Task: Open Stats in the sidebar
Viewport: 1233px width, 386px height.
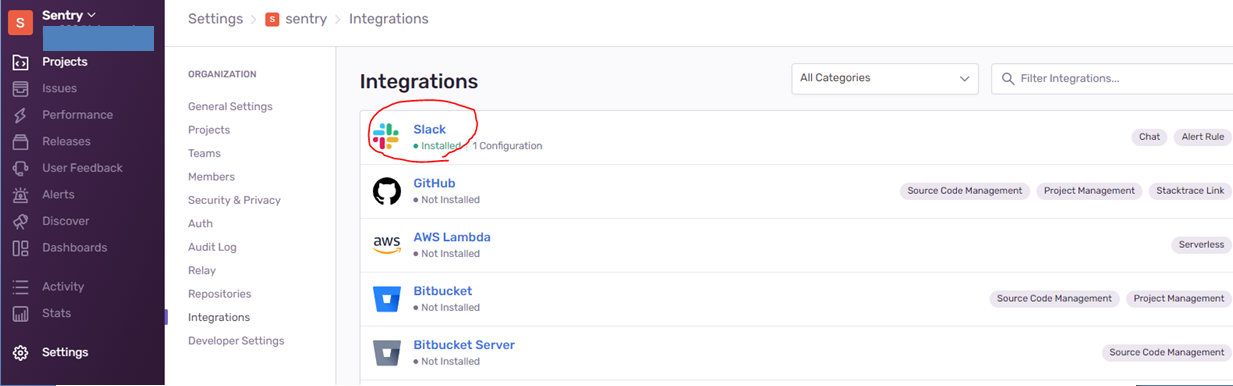Action: point(56,313)
